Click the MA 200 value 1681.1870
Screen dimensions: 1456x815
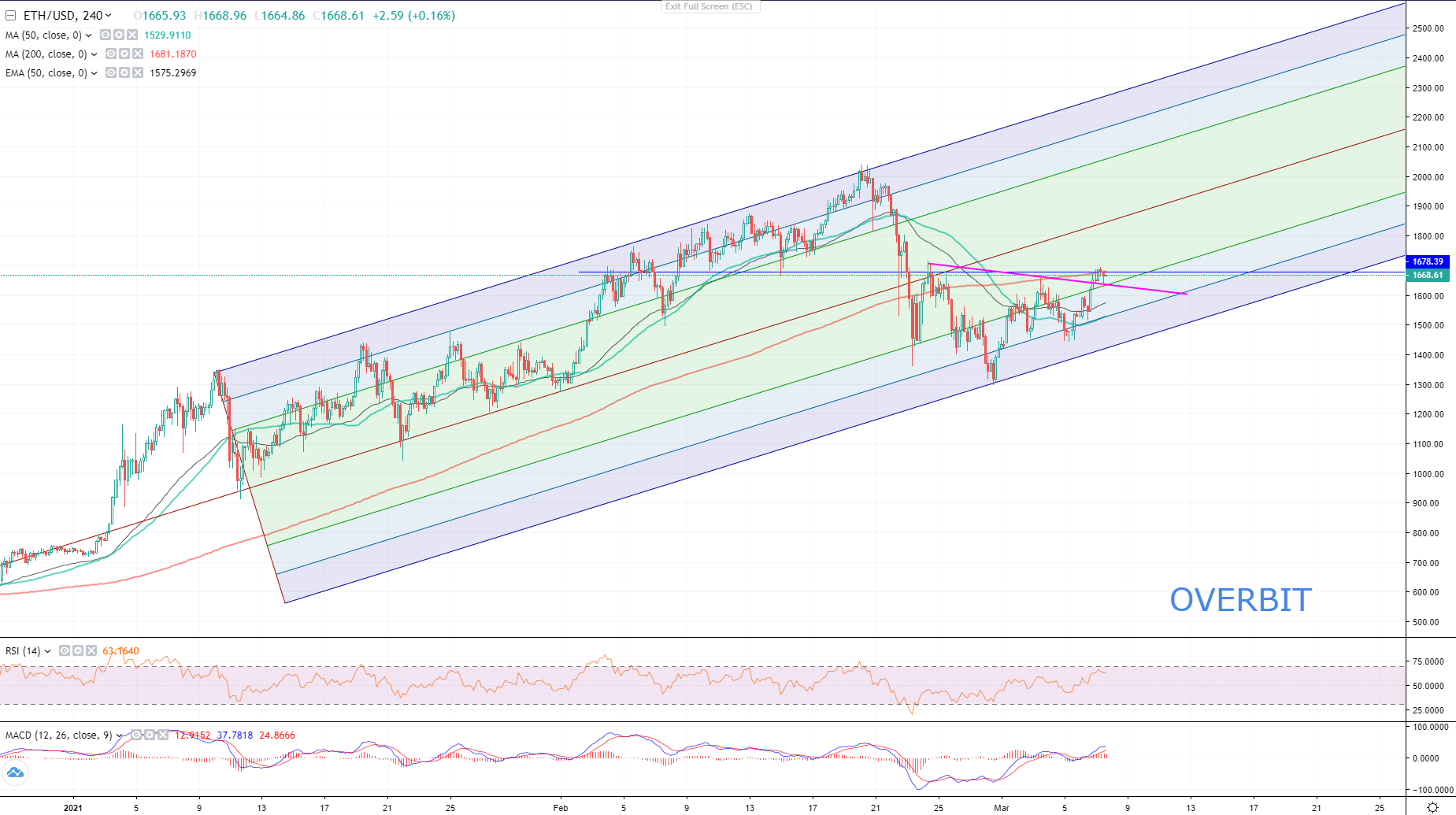(173, 54)
